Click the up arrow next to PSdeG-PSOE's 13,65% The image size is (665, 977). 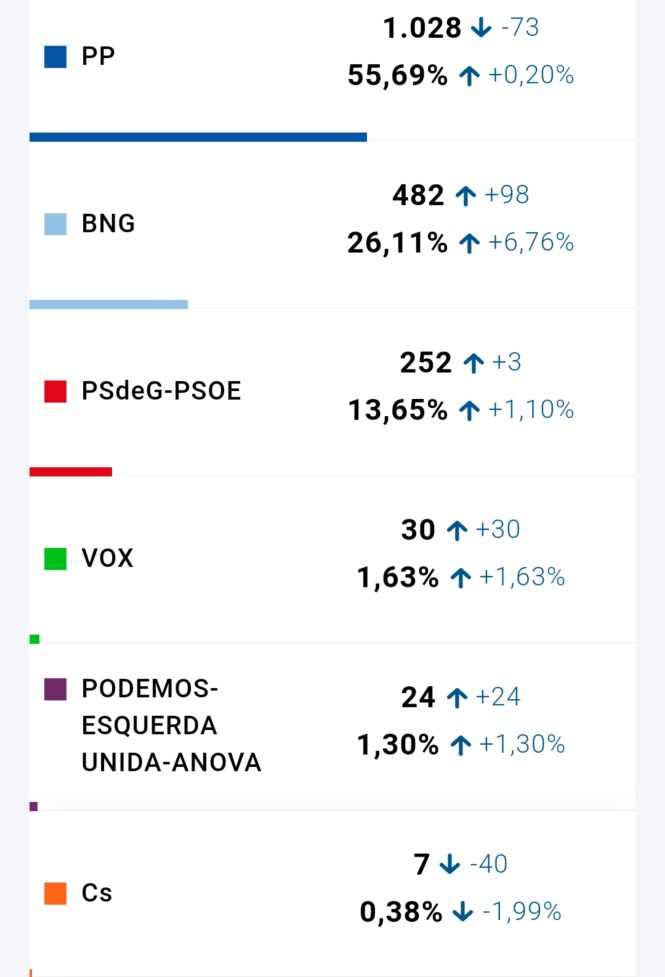tap(469, 411)
